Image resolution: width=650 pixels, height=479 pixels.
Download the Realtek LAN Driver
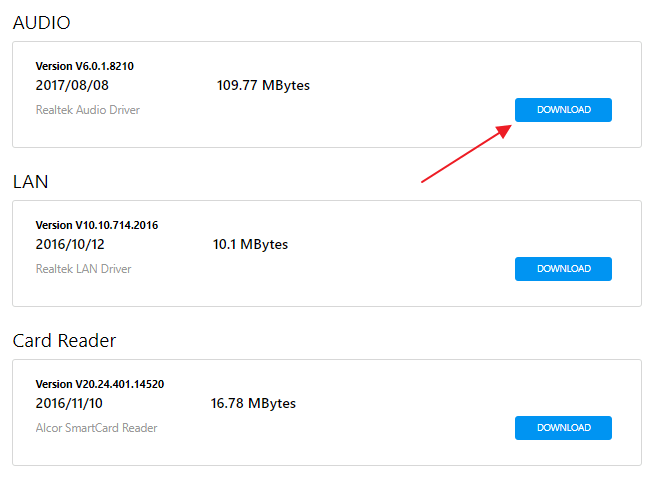563,269
